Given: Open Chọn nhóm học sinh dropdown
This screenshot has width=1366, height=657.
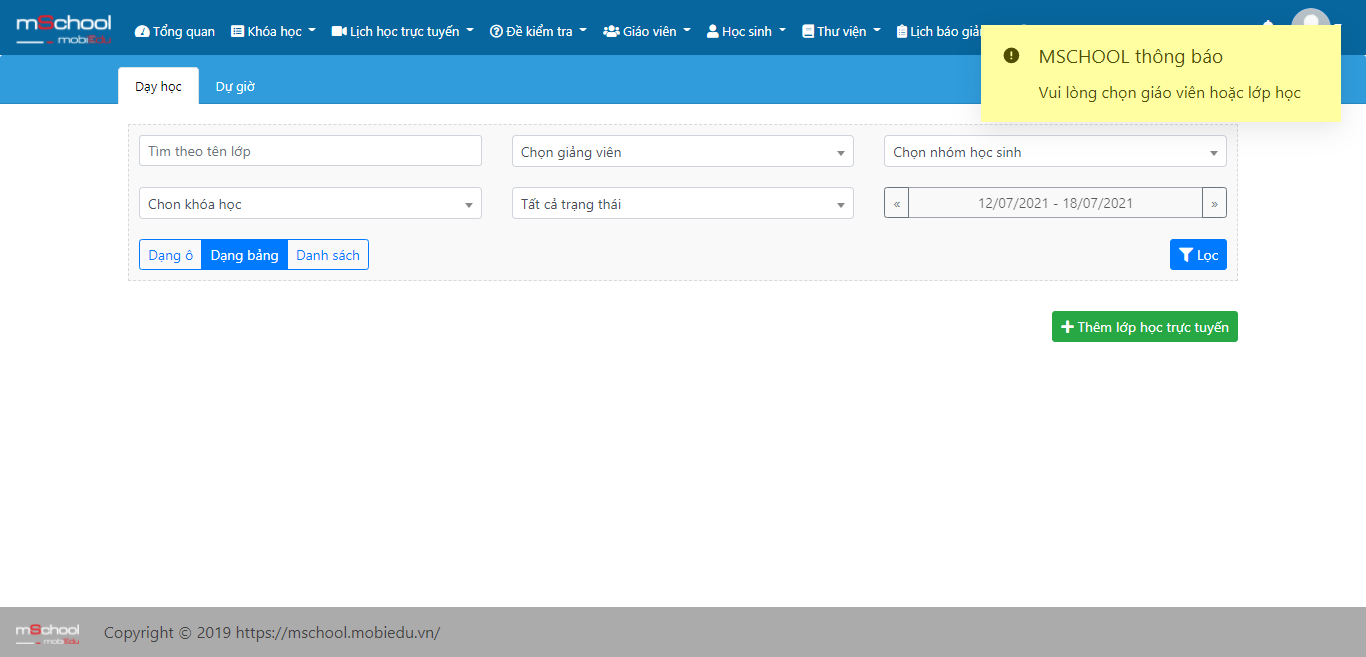Looking at the screenshot, I should coord(1055,152).
